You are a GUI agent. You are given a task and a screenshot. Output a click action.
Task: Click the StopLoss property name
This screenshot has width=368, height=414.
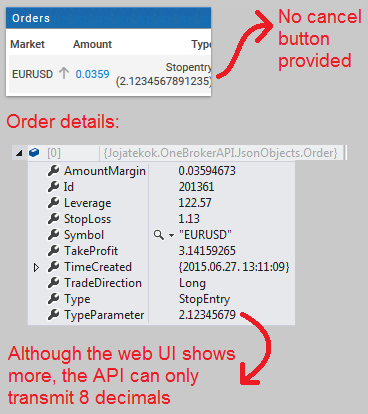click(87, 219)
